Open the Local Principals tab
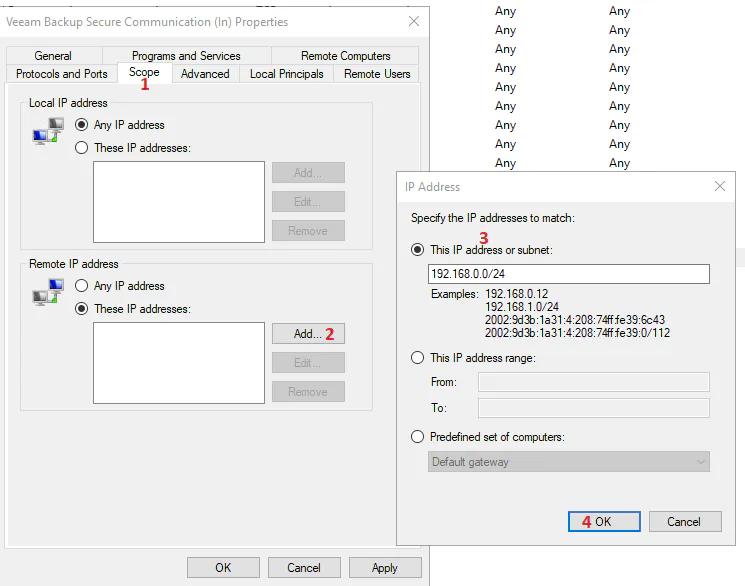 pos(287,74)
